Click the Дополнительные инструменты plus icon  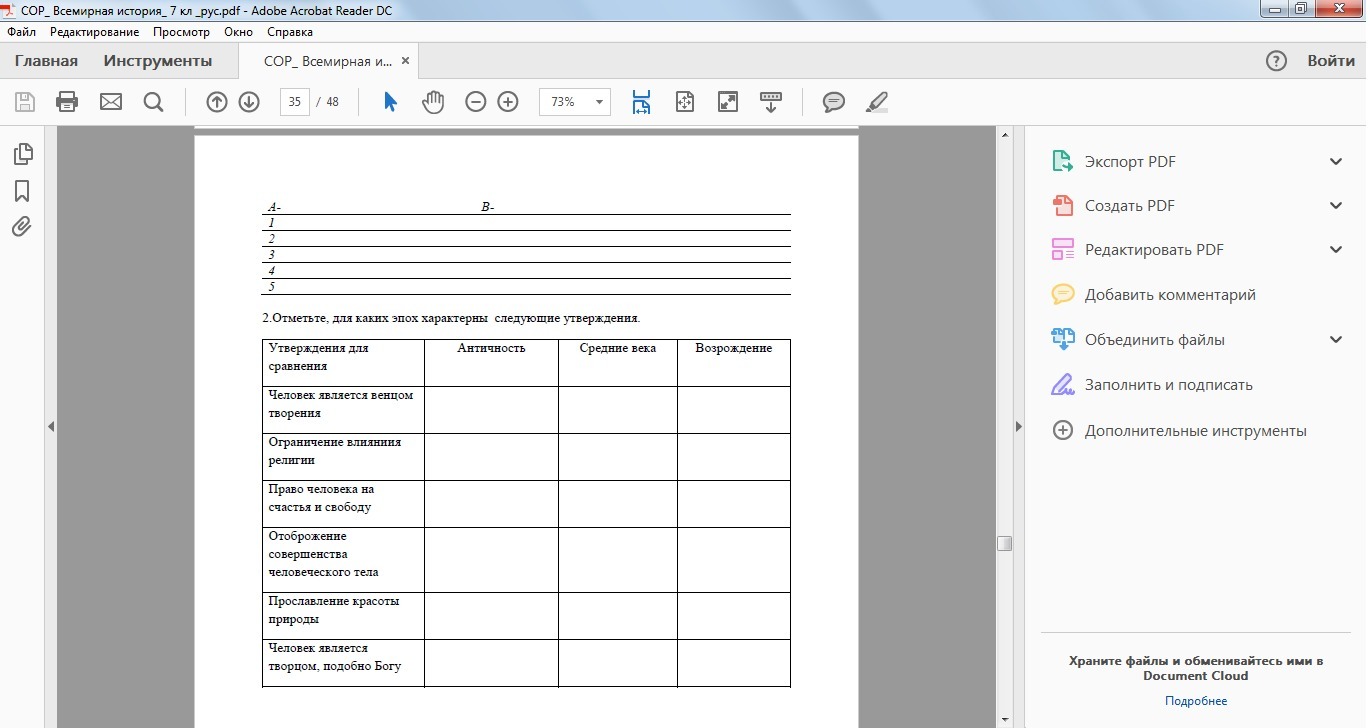click(1063, 431)
